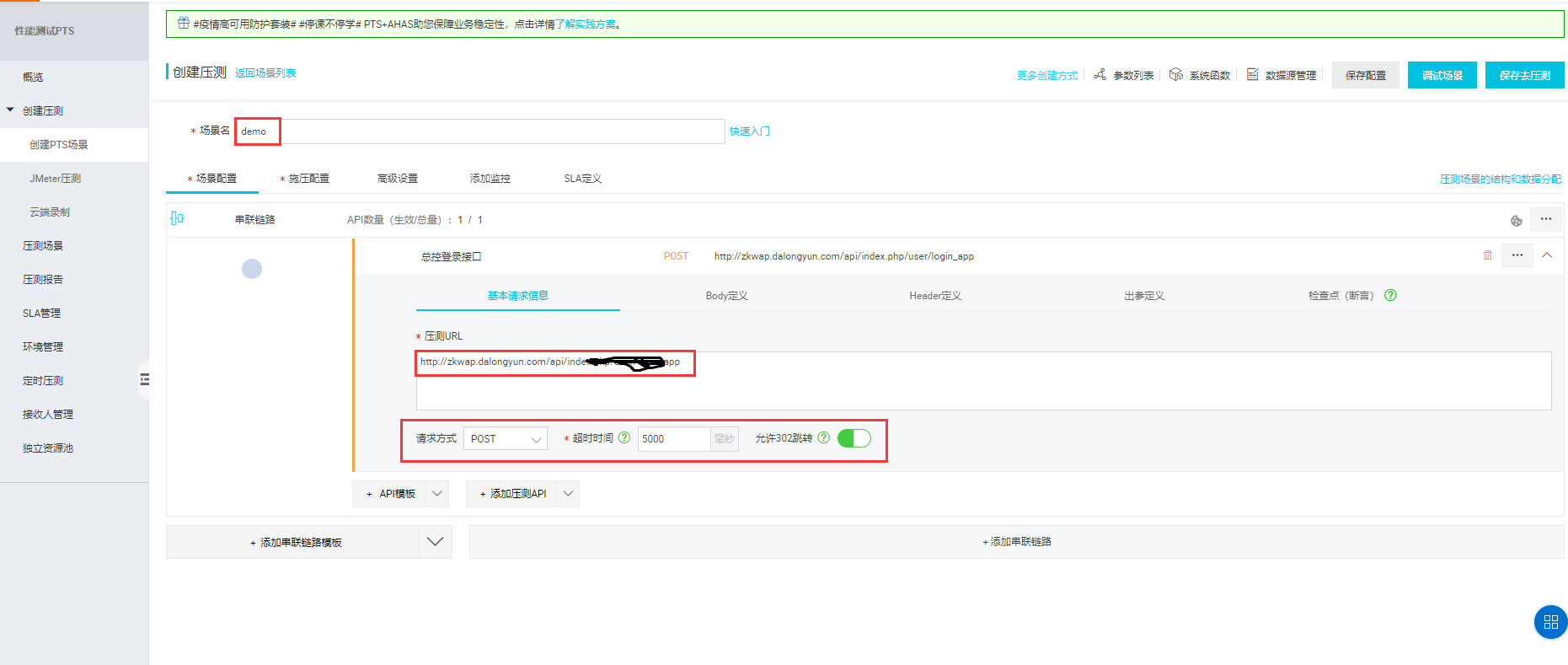Open the blue floating grid button
Image resolution: width=1568 pixels, height=665 pixels.
1550,622
